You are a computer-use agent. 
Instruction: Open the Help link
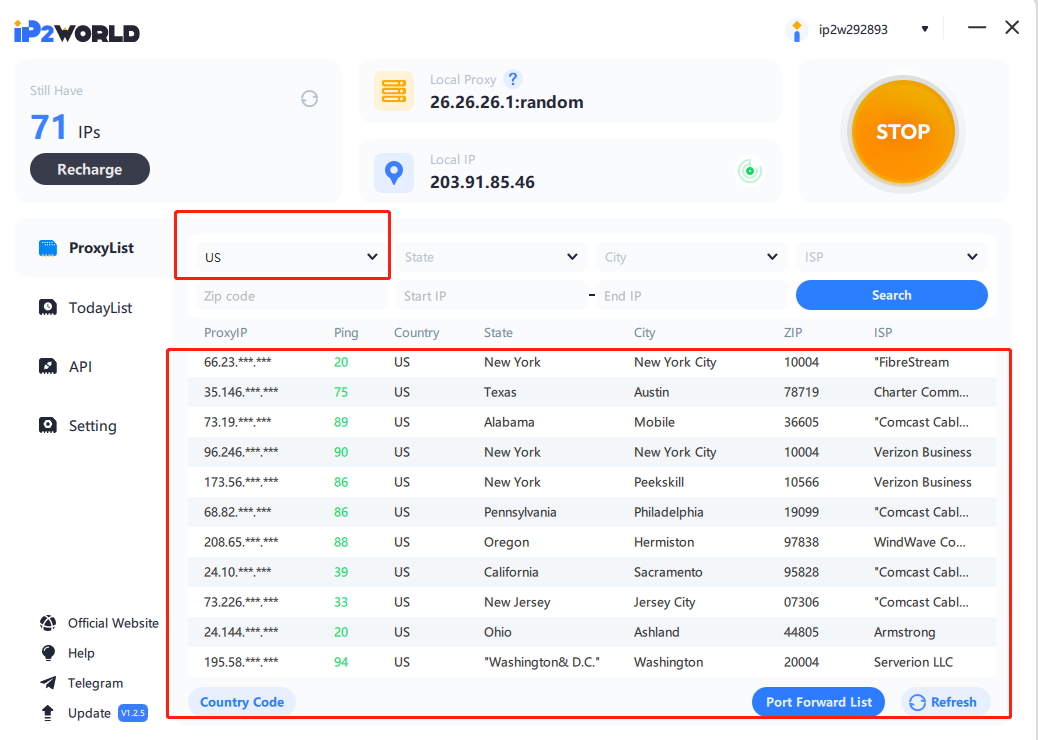point(81,653)
